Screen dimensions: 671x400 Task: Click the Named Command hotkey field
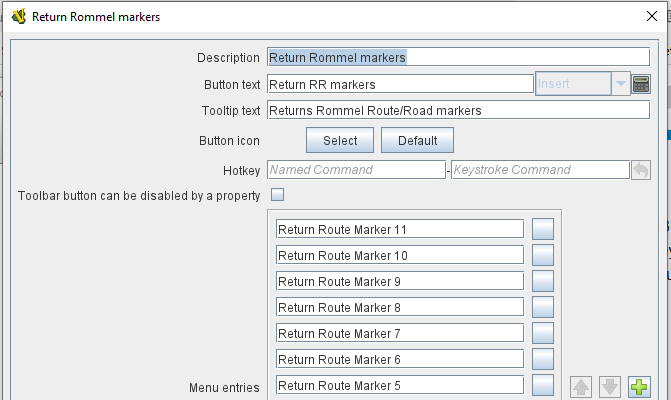pos(356,169)
